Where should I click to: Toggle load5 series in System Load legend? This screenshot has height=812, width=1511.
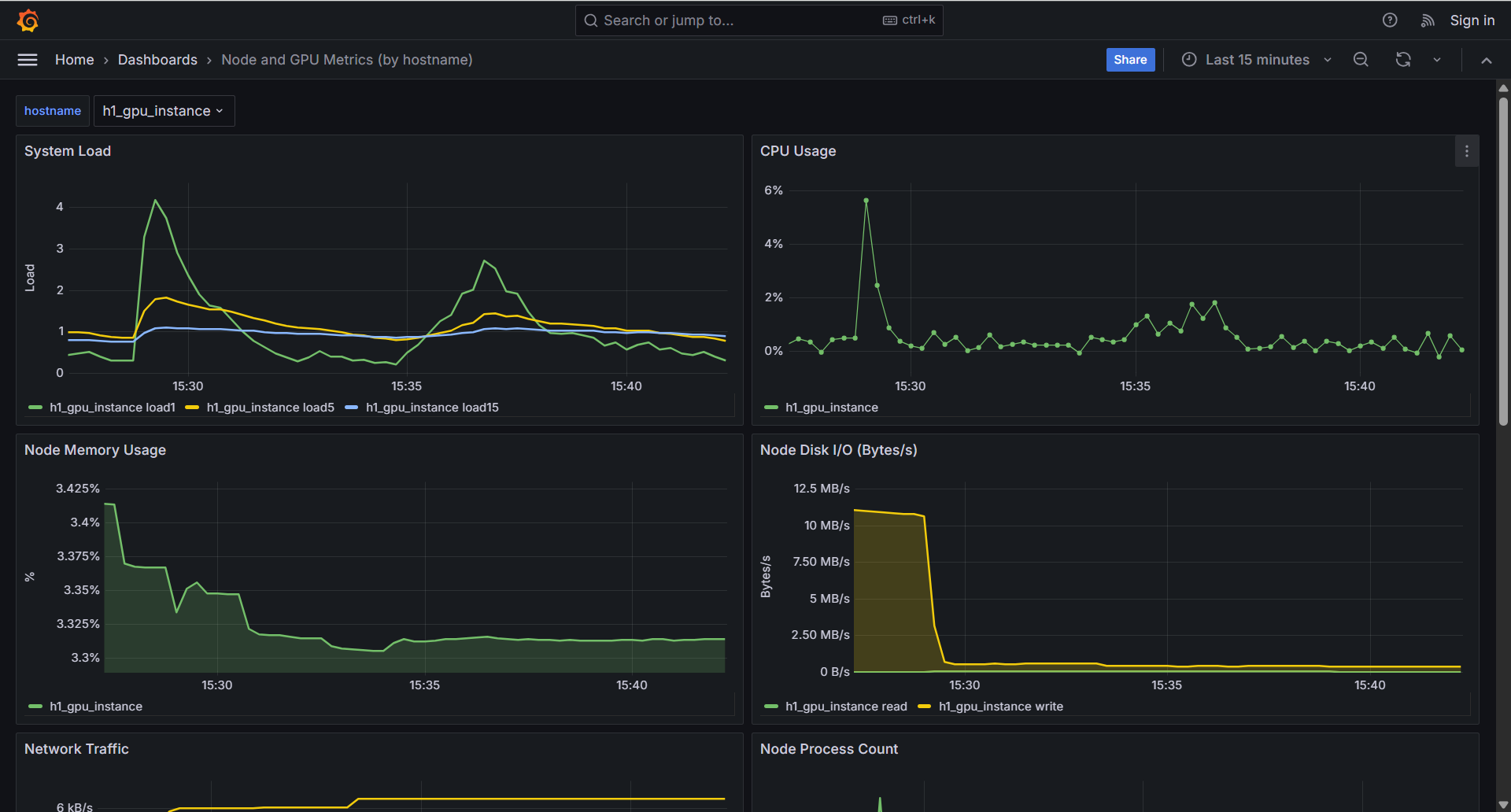(270, 408)
